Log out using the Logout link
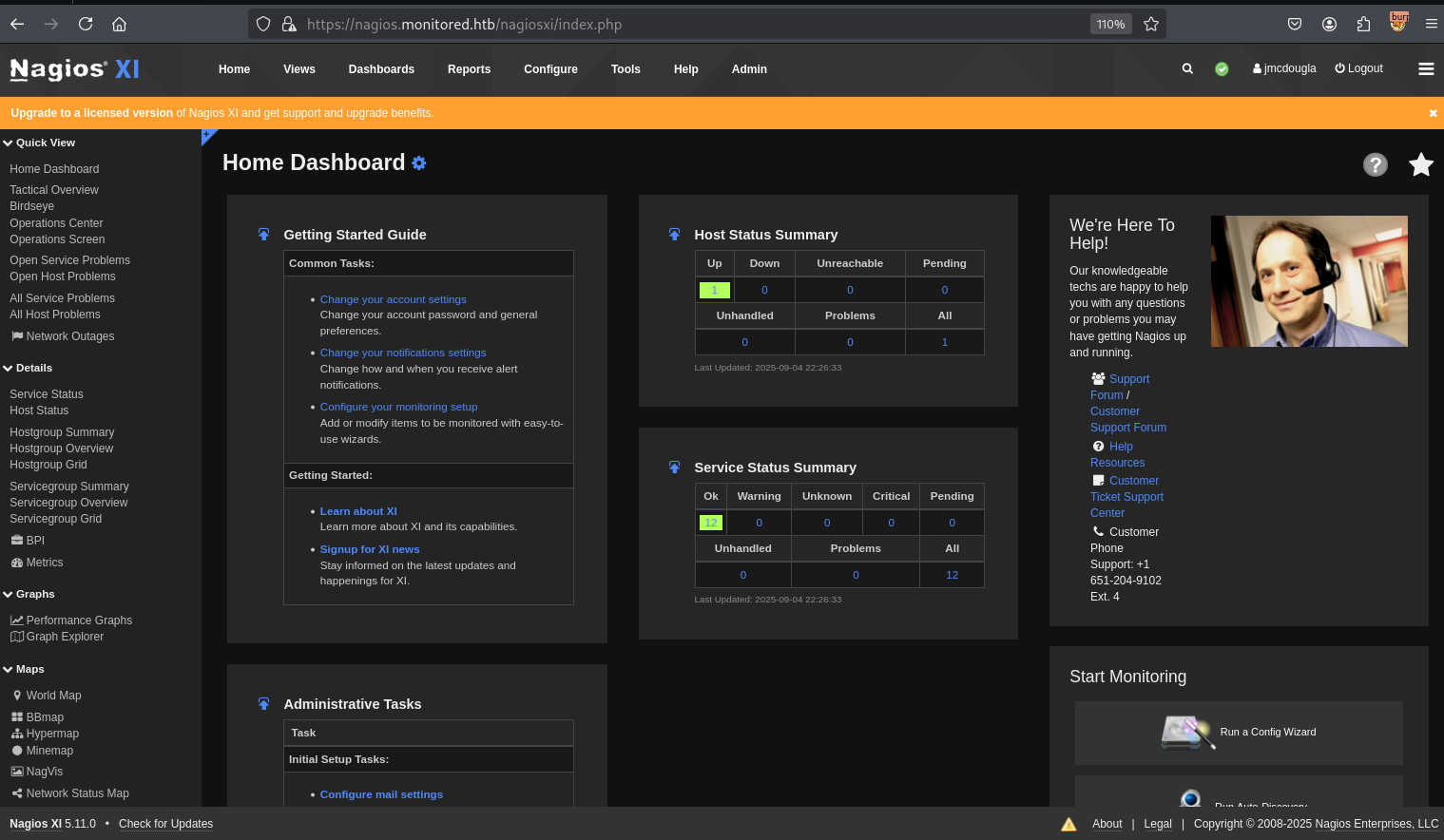Screen dimensions: 1444x840 point(1358,68)
